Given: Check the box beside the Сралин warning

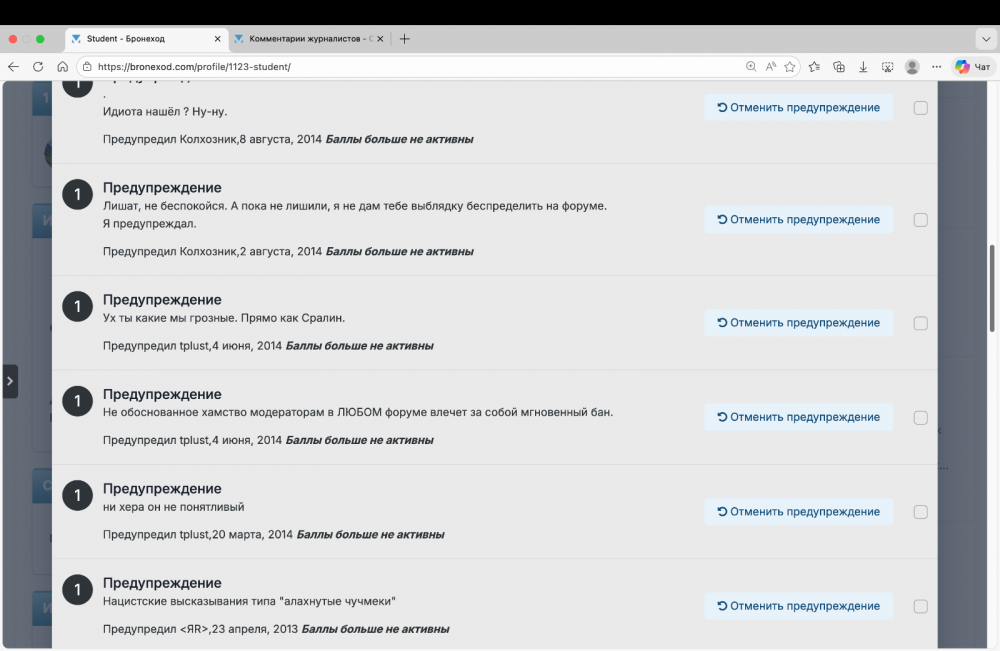Looking at the screenshot, I should tap(920, 323).
